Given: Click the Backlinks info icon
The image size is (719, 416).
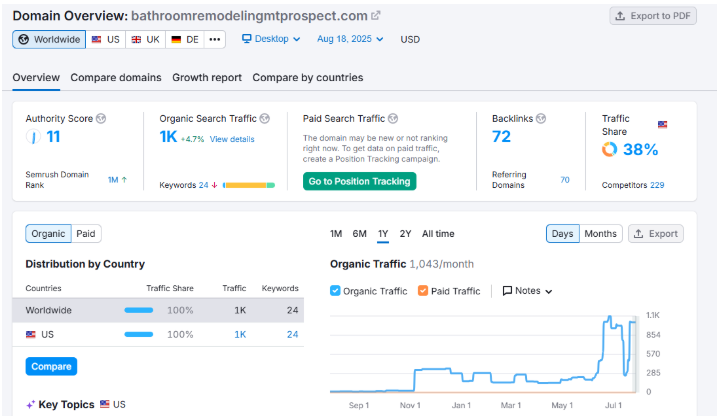Looking at the screenshot, I should coord(541,118).
